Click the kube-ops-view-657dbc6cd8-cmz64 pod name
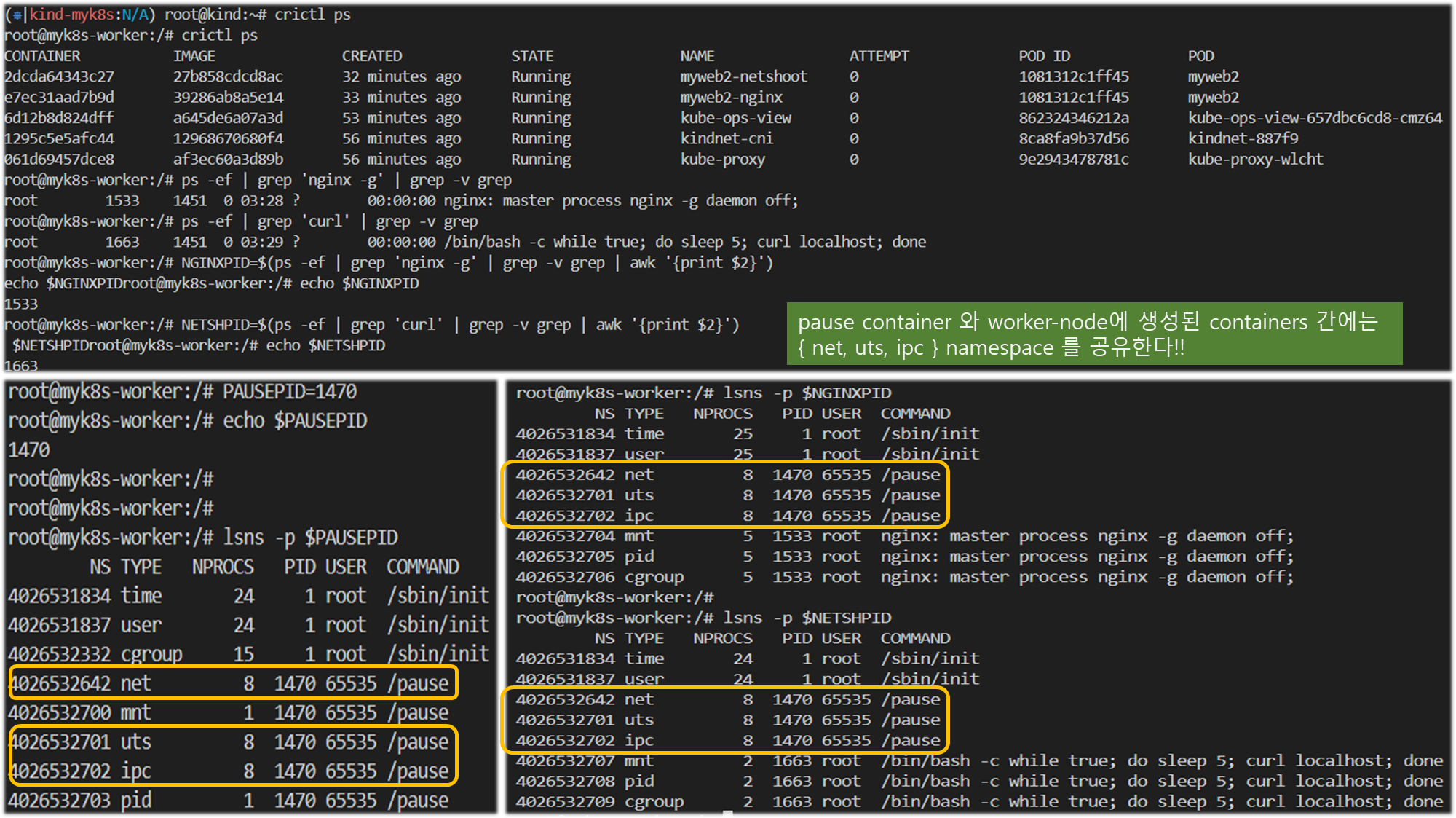The image size is (1456, 818). [x=1314, y=118]
